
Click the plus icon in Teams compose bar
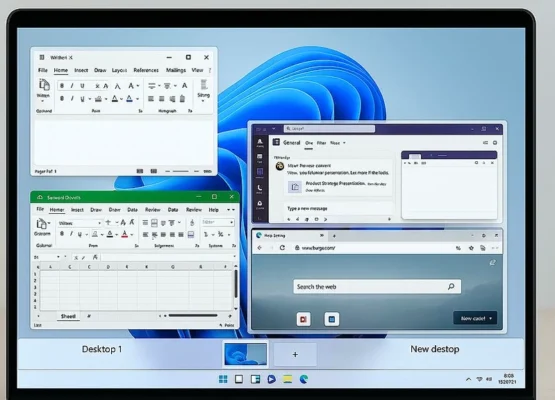click(x=389, y=219)
